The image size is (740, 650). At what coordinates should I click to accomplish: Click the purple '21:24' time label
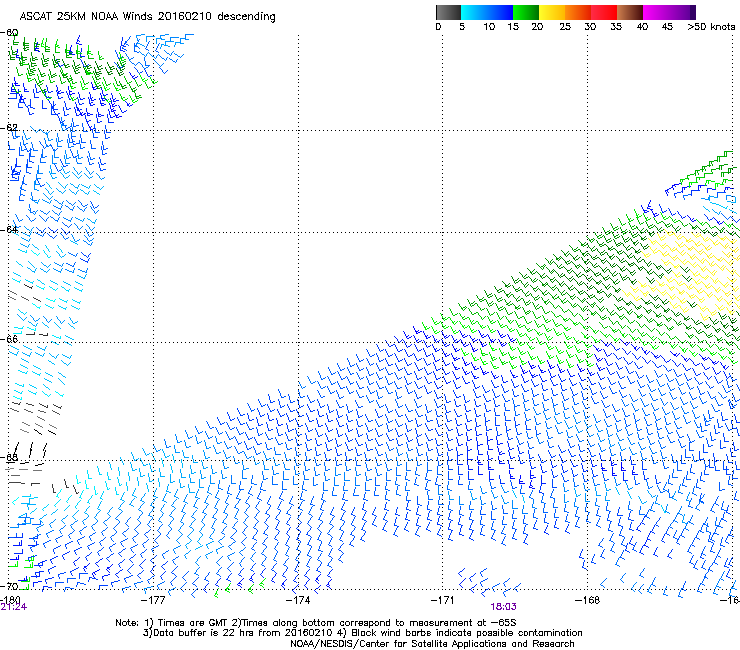click(x=13, y=607)
